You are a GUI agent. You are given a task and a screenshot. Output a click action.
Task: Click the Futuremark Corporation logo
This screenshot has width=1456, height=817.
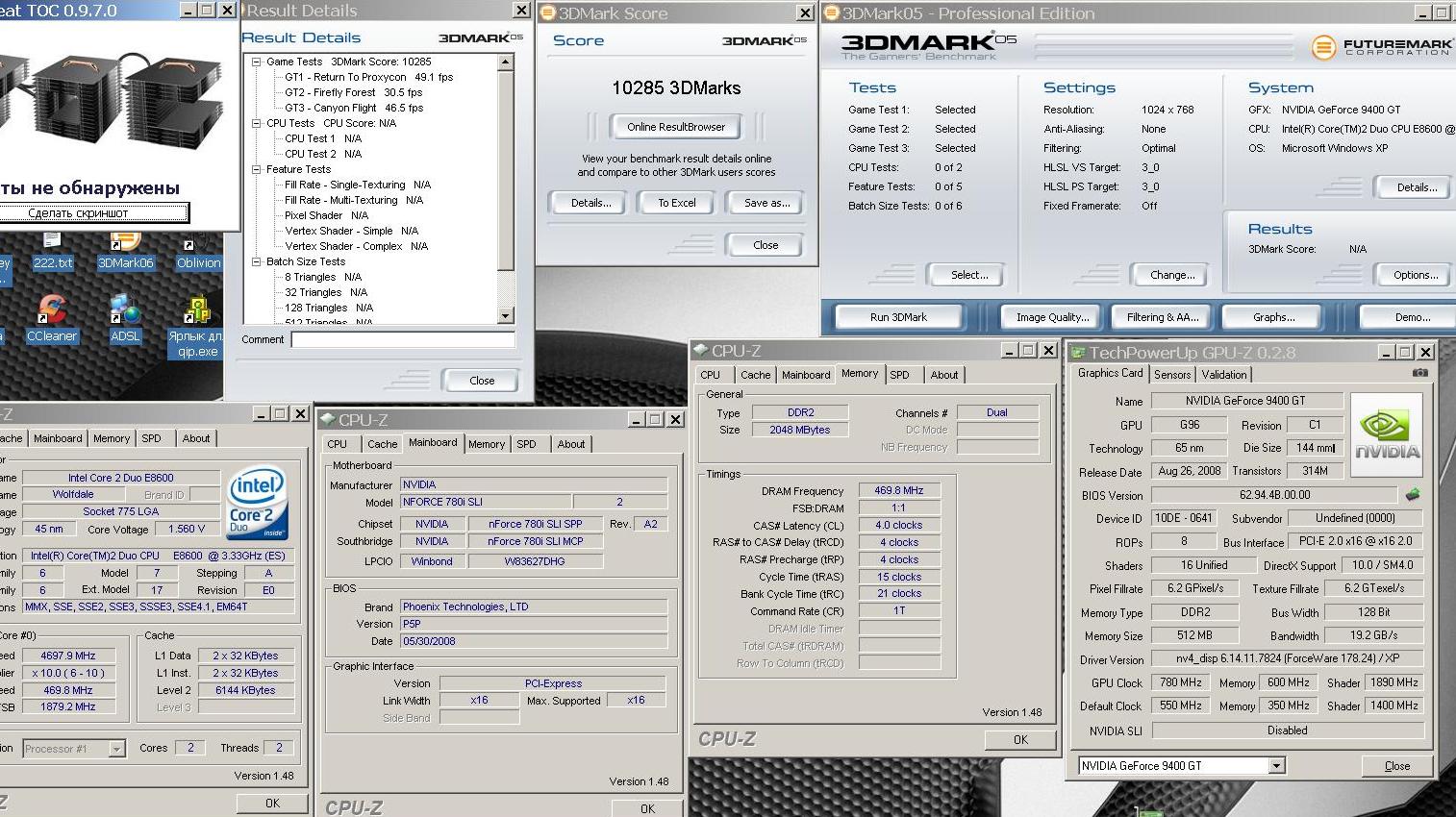click(1382, 47)
